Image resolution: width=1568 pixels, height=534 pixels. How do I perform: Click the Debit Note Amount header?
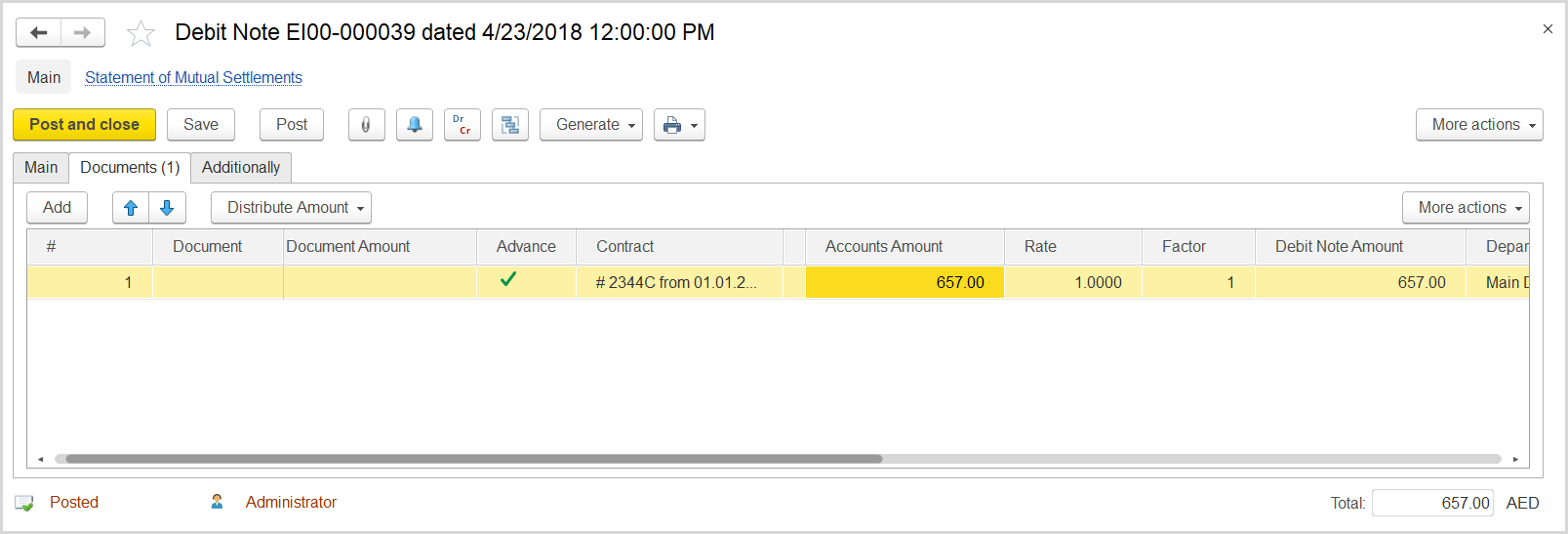point(1360,247)
